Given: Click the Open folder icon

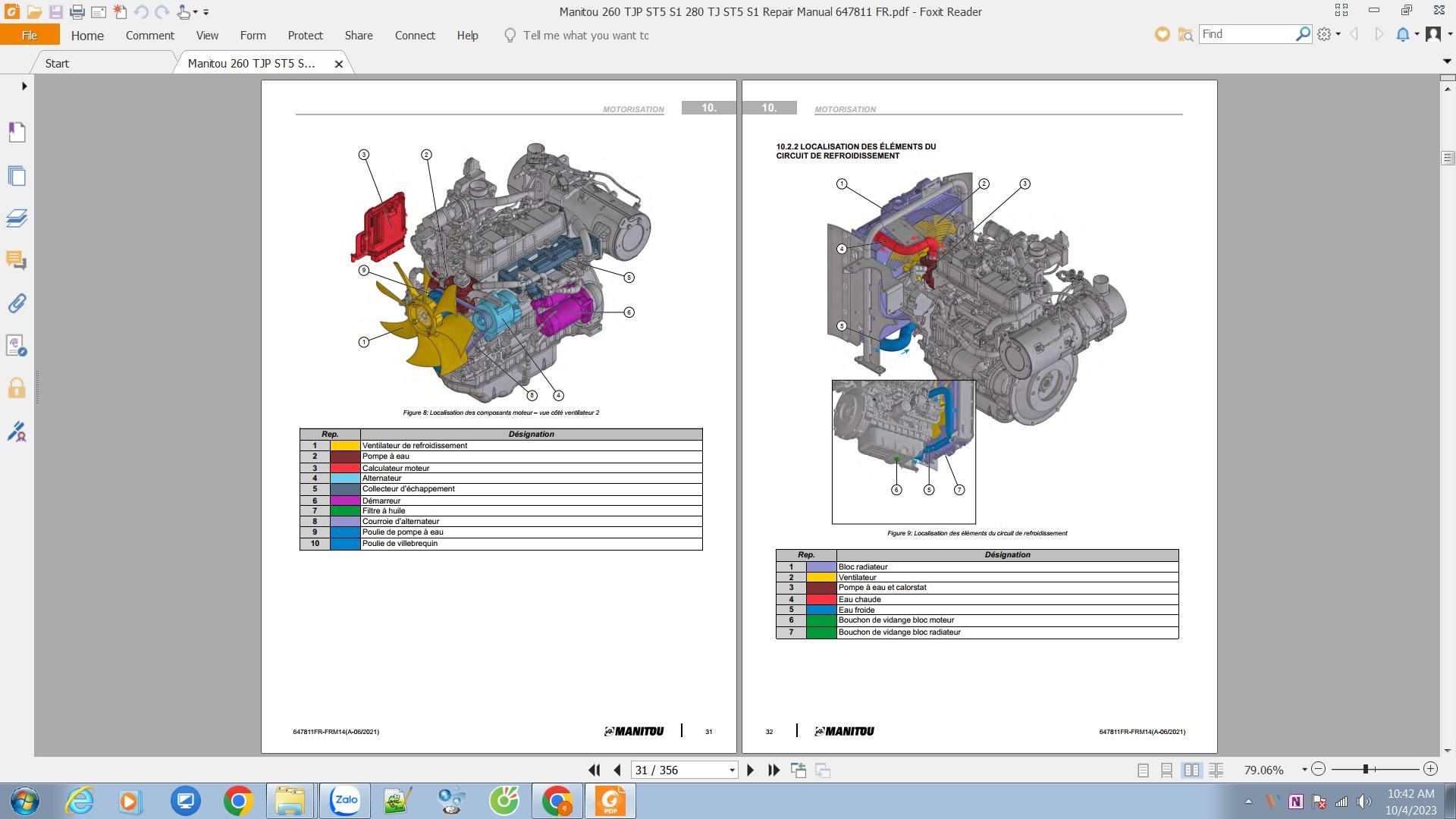Looking at the screenshot, I should [34, 12].
